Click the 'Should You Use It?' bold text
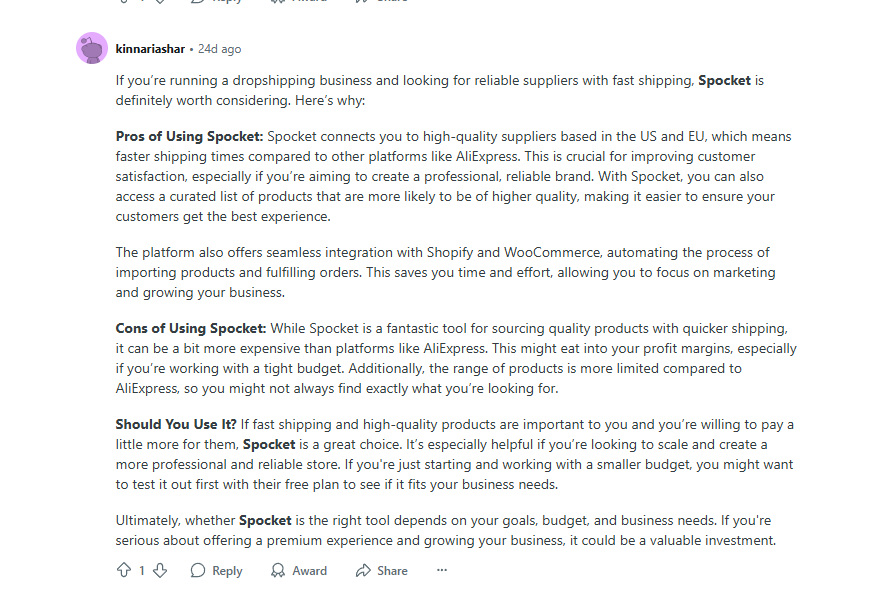 [x=176, y=424]
